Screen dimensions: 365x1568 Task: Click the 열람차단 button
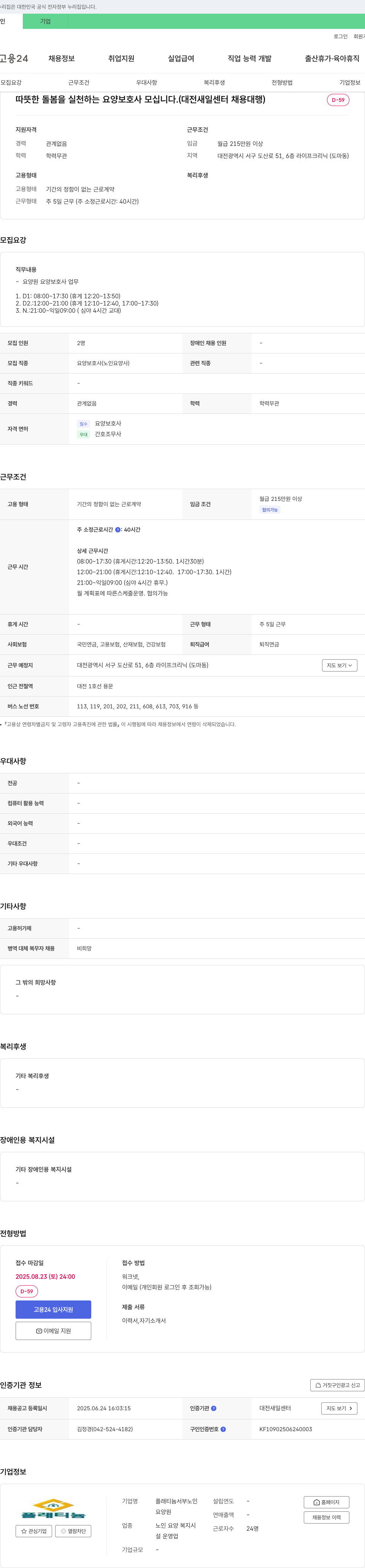(x=73, y=1531)
